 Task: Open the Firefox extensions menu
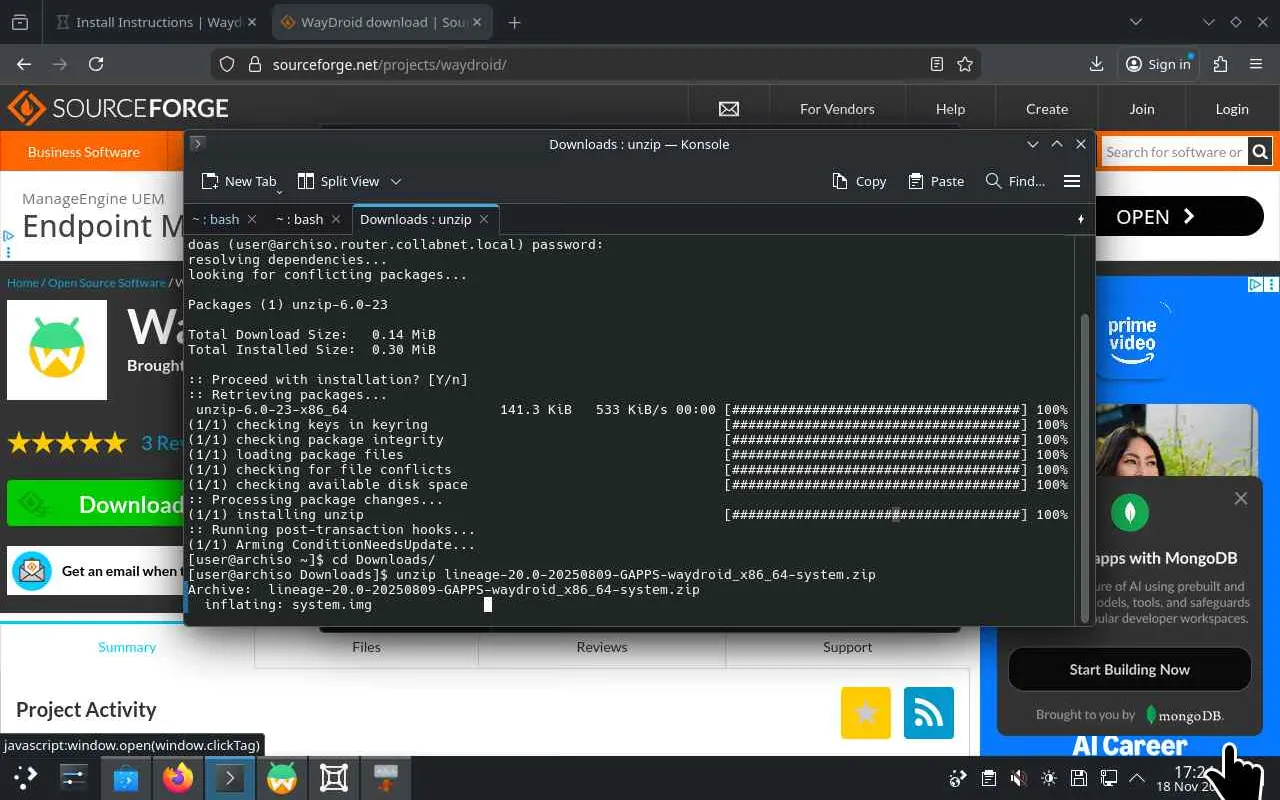[1220, 64]
